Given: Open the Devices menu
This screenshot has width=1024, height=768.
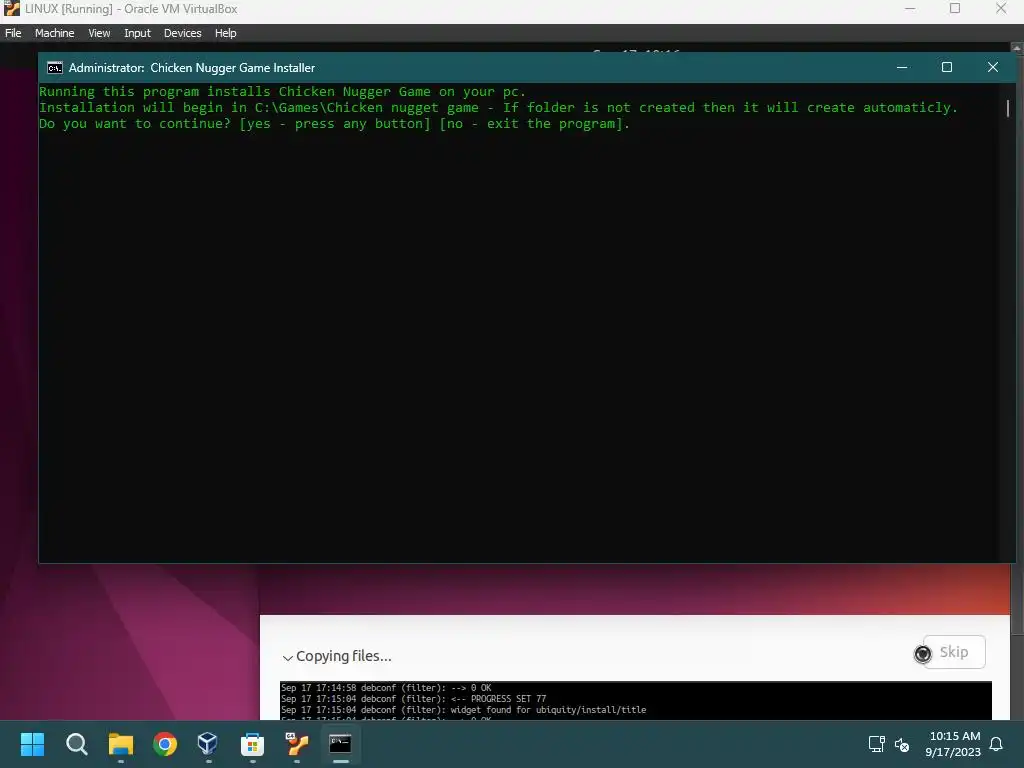Looking at the screenshot, I should (182, 33).
